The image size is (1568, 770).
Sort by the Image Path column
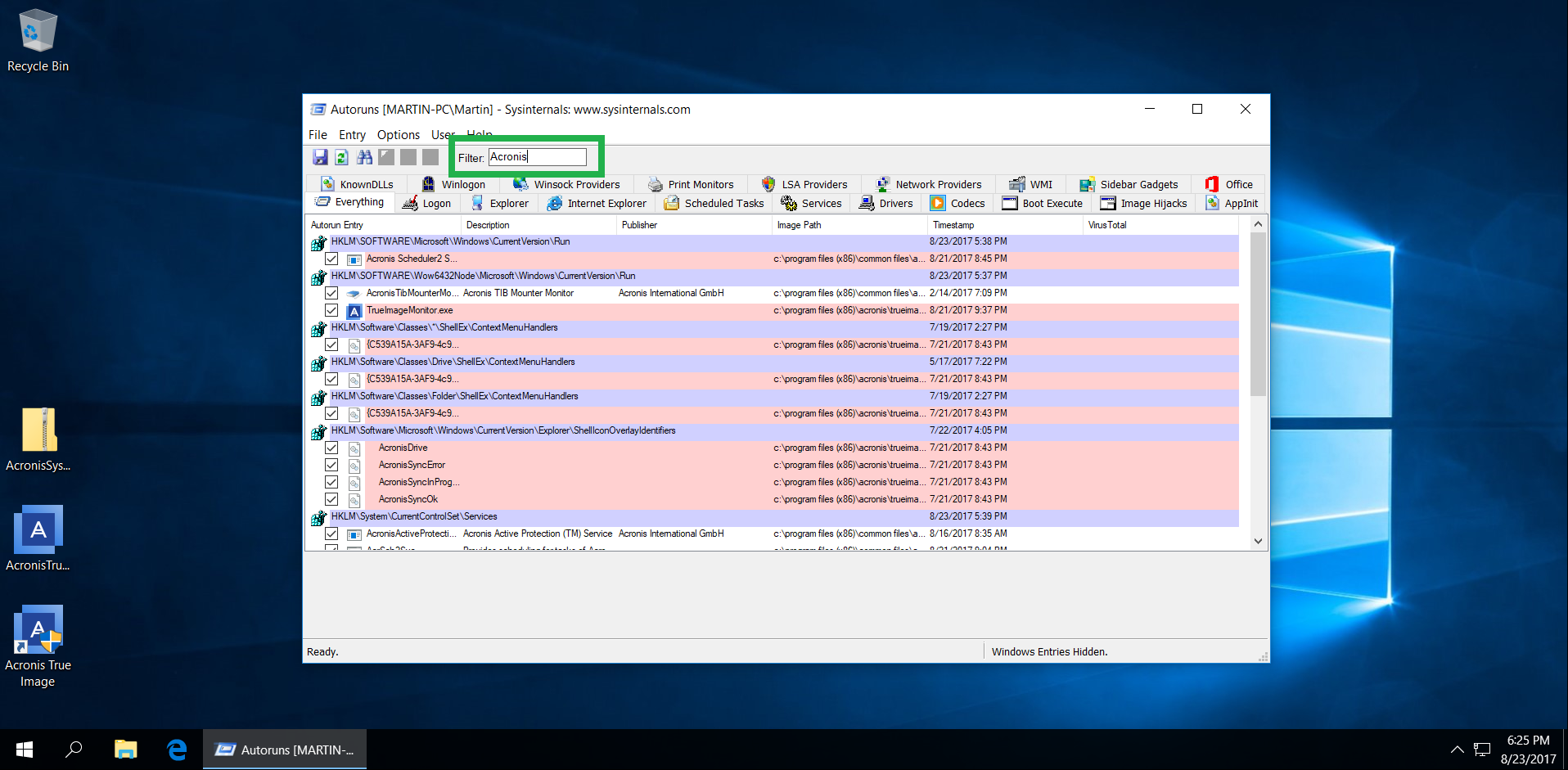click(x=849, y=225)
